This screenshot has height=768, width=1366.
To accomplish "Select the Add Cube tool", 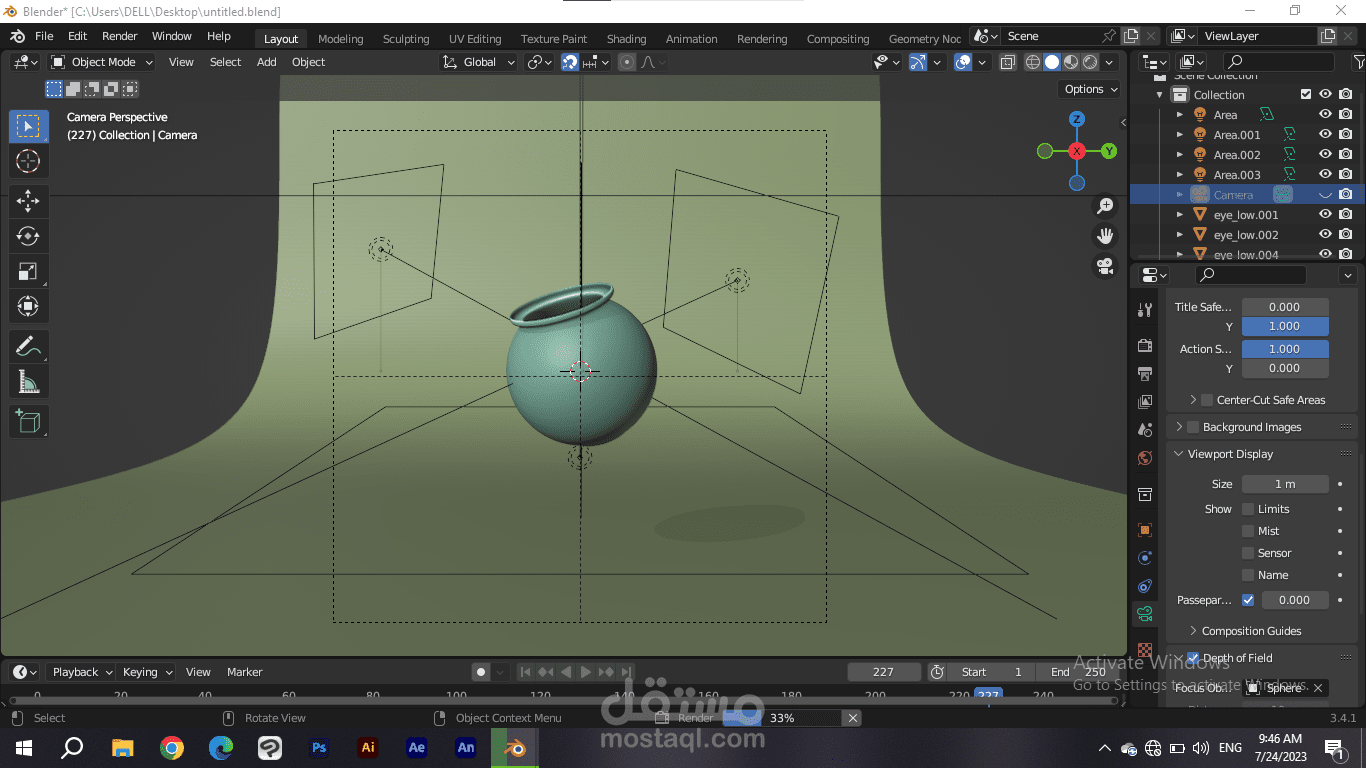I will pyautogui.click(x=28, y=422).
